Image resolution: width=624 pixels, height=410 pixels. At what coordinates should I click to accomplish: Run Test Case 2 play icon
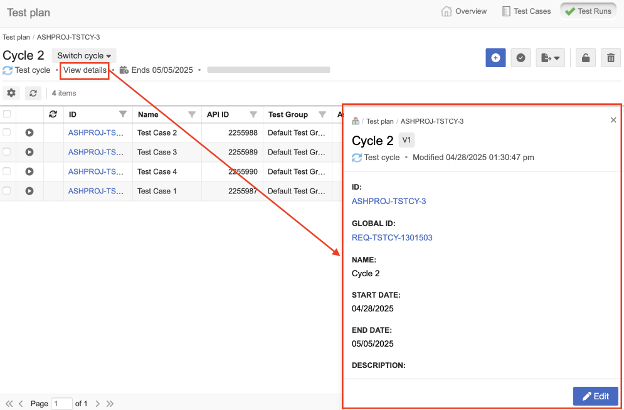point(29,133)
